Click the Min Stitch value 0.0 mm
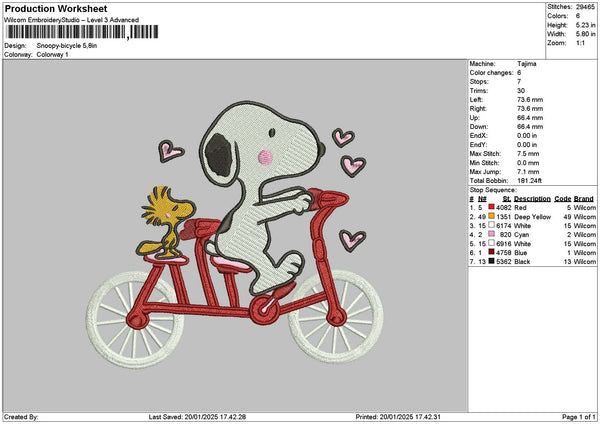Viewport: 600px width, 424px height. tap(528, 163)
